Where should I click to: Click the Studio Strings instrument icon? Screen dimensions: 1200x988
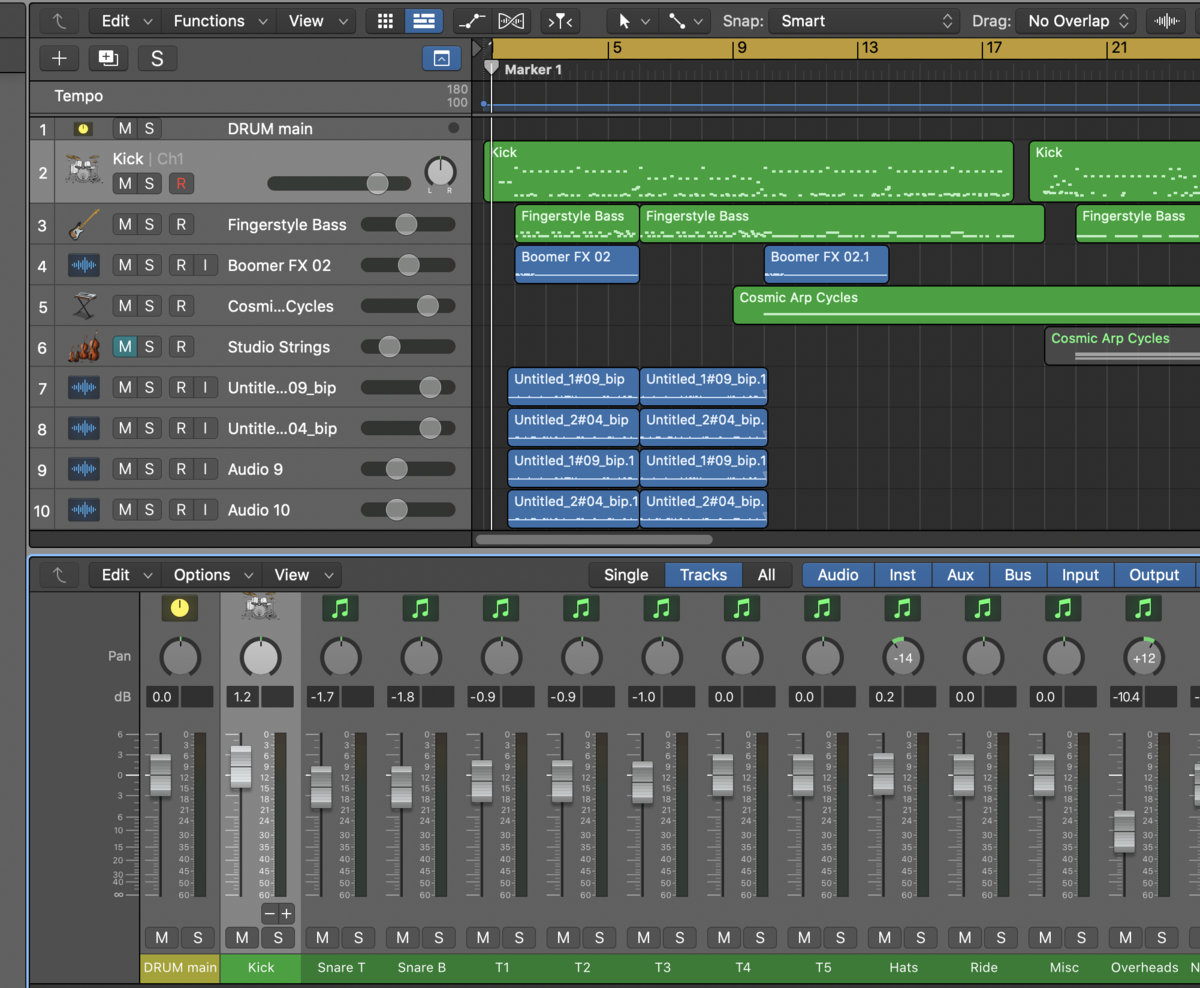click(84, 347)
